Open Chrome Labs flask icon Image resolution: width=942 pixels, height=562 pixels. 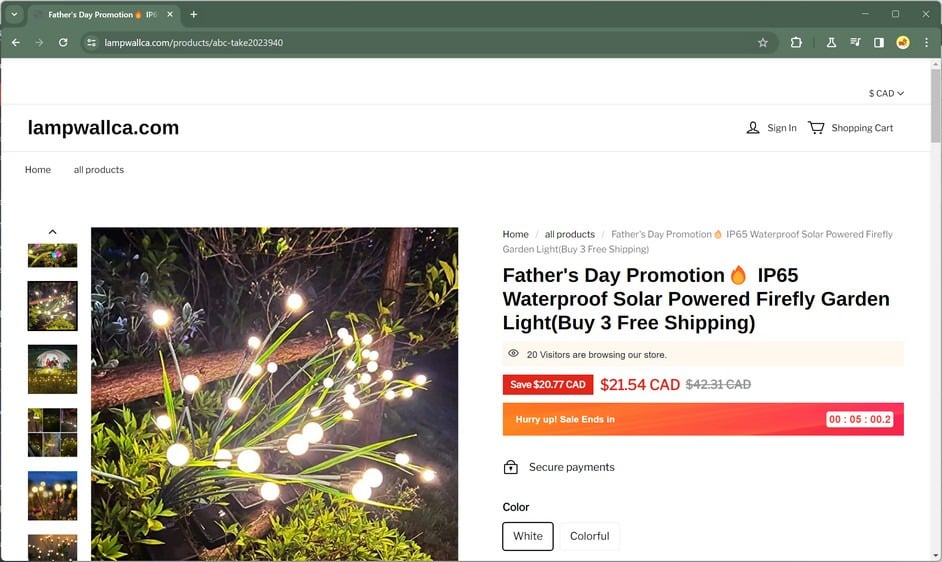831,43
